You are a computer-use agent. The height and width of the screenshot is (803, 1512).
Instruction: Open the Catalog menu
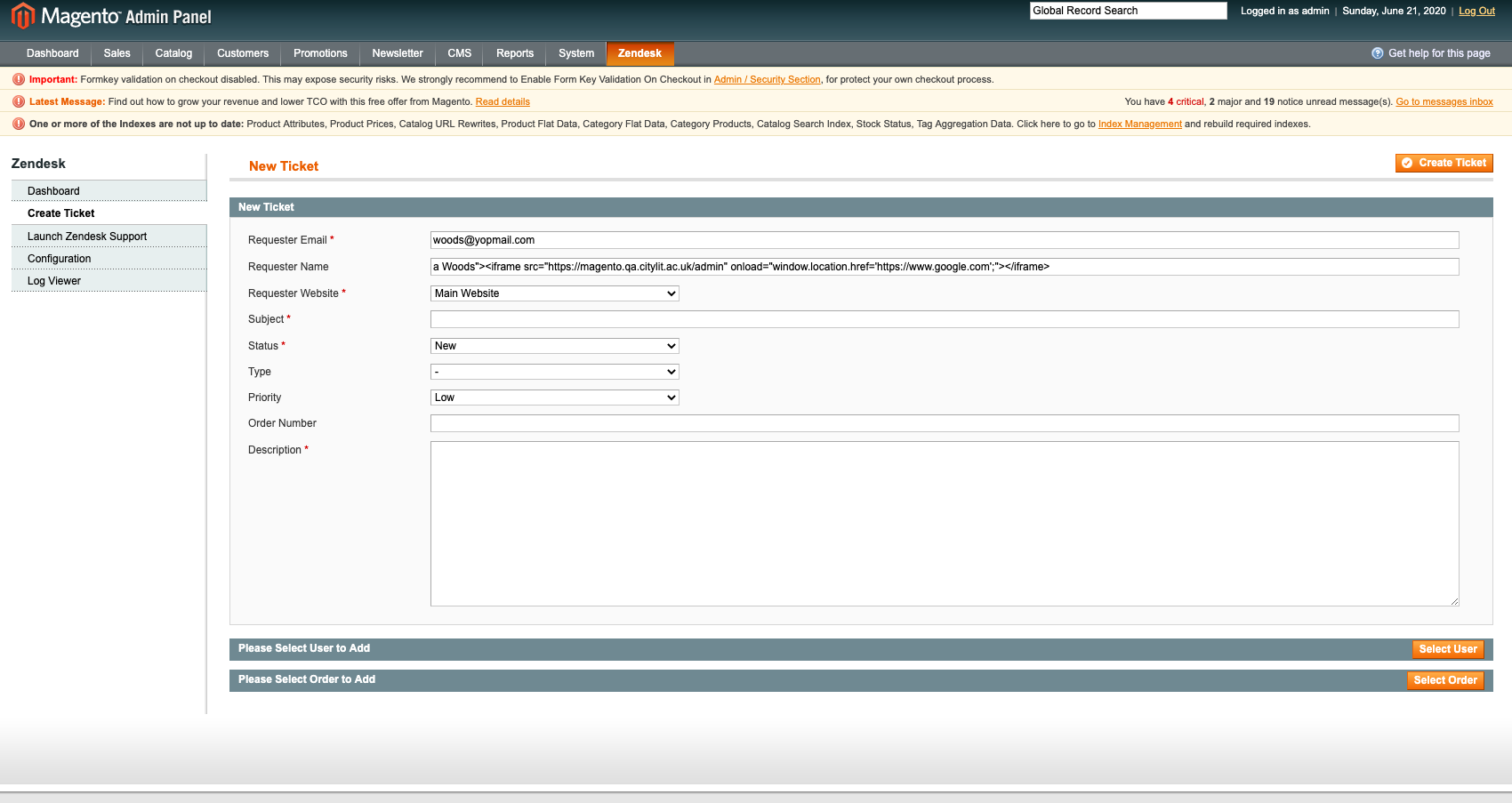[x=173, y=53]
